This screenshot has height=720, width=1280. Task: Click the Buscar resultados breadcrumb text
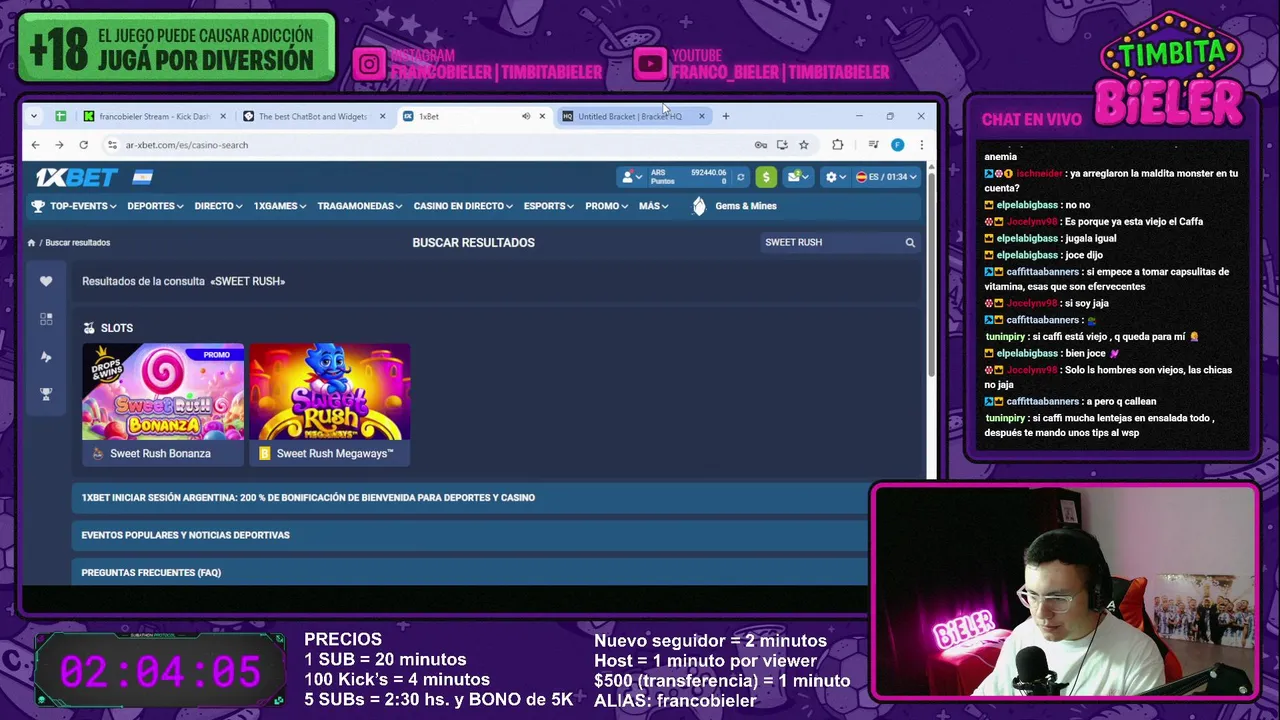coord(78,243)
